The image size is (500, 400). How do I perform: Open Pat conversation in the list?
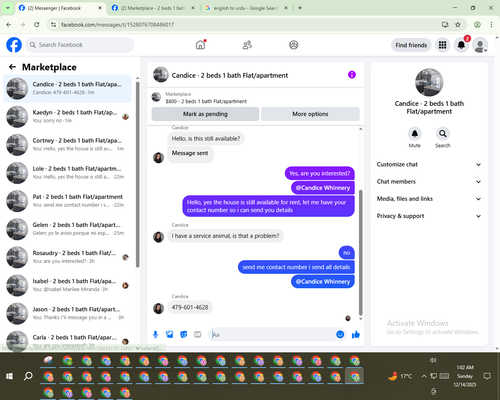click(67, 201)
